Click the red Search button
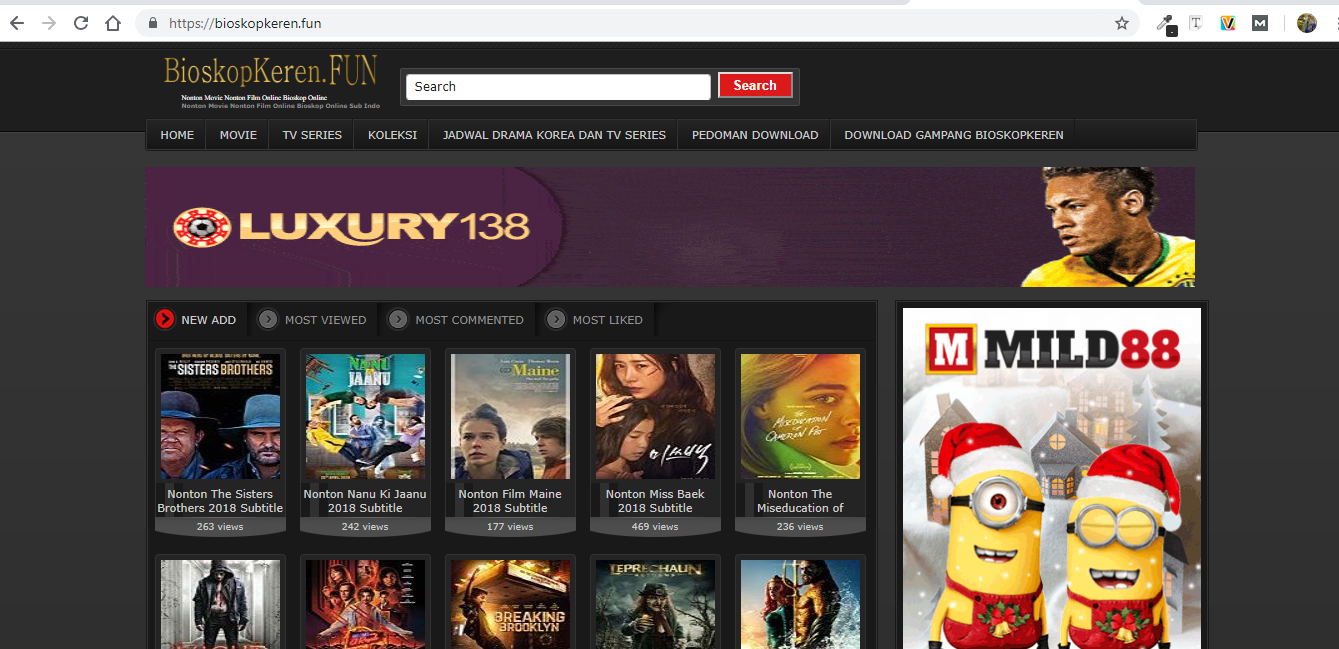The width and height of the screenshot is (1339, 649). tap(755, 86)
